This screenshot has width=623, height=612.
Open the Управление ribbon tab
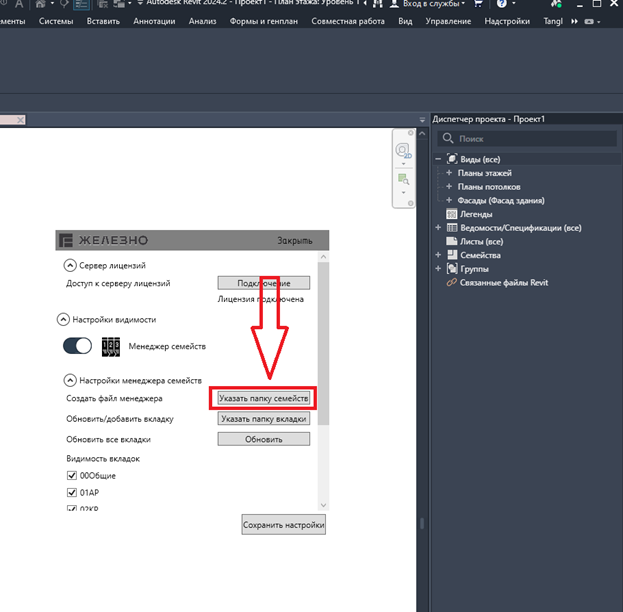(448, 21)
